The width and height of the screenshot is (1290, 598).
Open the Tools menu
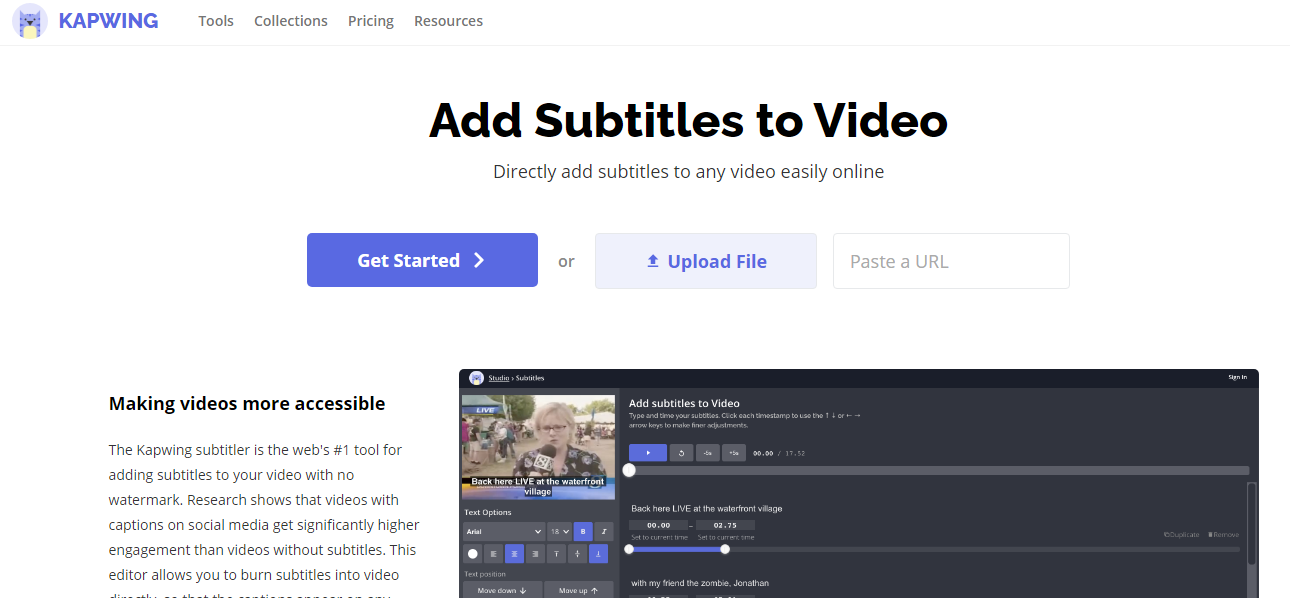click(216, 21)
